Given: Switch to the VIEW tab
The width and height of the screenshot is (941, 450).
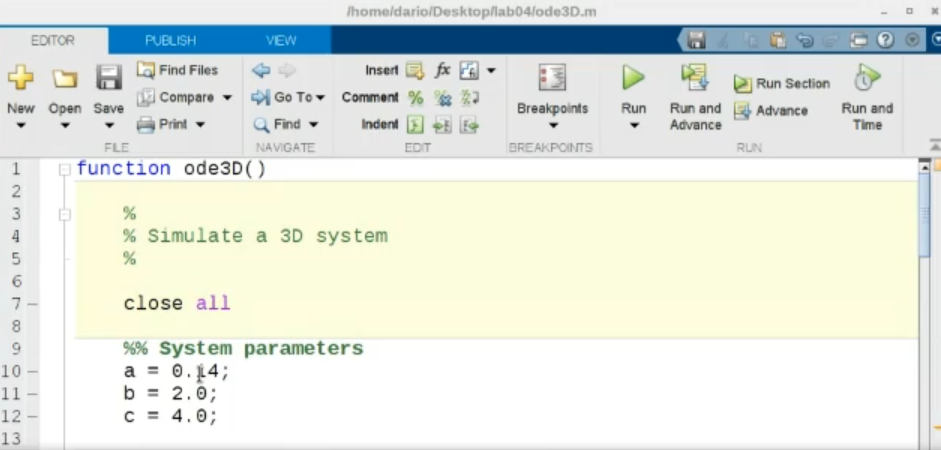Looking at the screenshot, I should [x=281, y=41].
